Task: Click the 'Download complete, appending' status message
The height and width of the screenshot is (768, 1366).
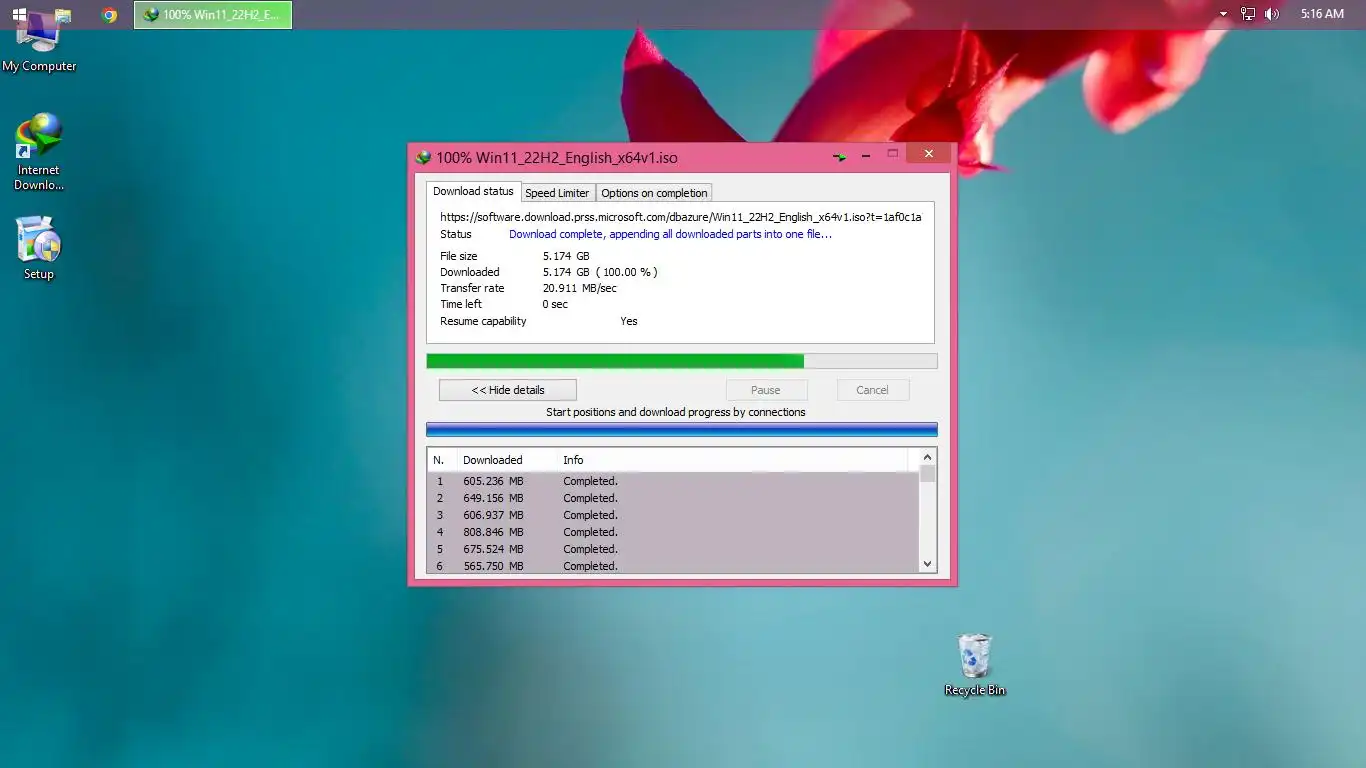Action: [670, 234]
